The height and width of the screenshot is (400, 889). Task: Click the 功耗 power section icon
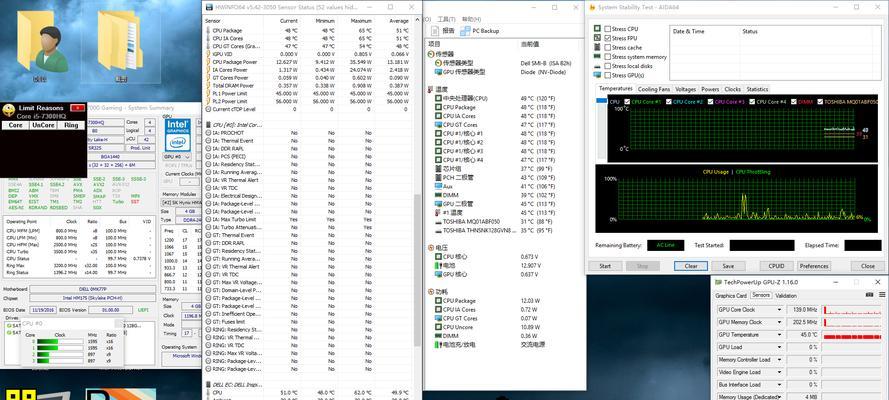(x=431, y=292)
